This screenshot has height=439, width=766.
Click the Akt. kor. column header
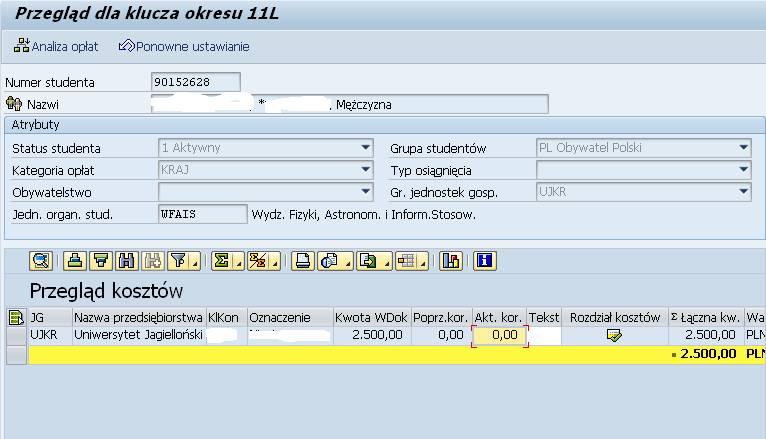point(499,318)
